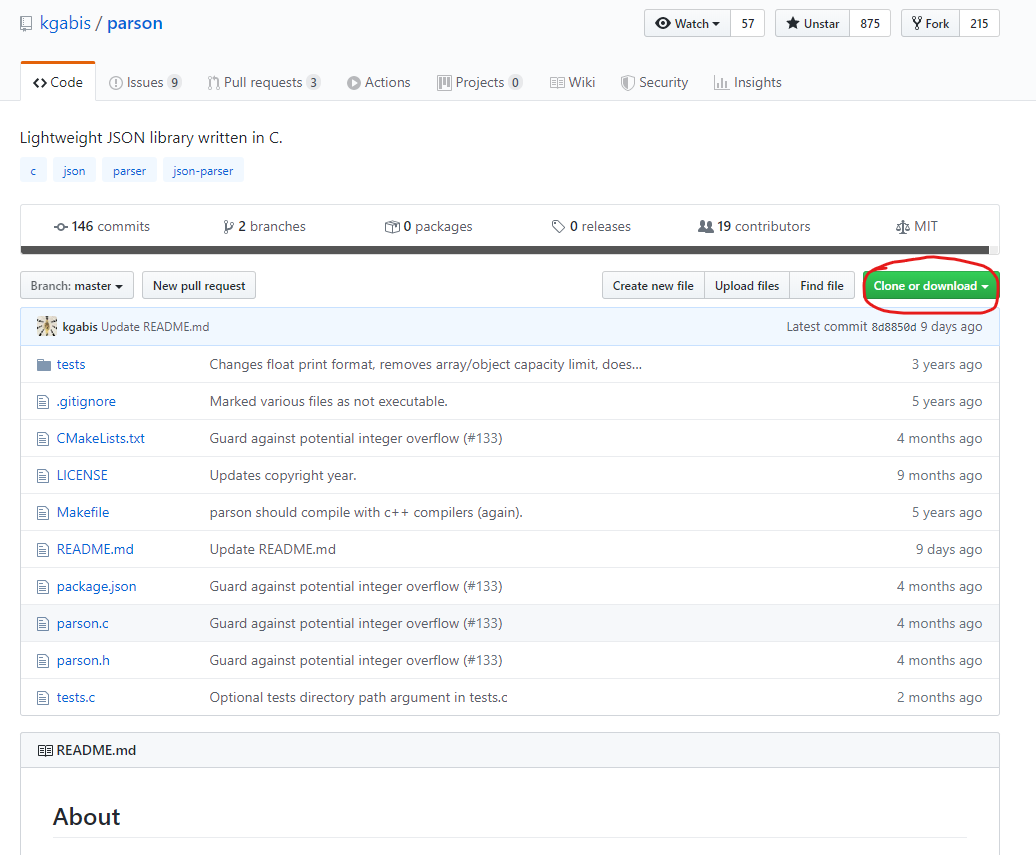The width and height of the screenshot is (1036, 855).
Task: Open the Watch dropdown
Action: tap(687, 24)
